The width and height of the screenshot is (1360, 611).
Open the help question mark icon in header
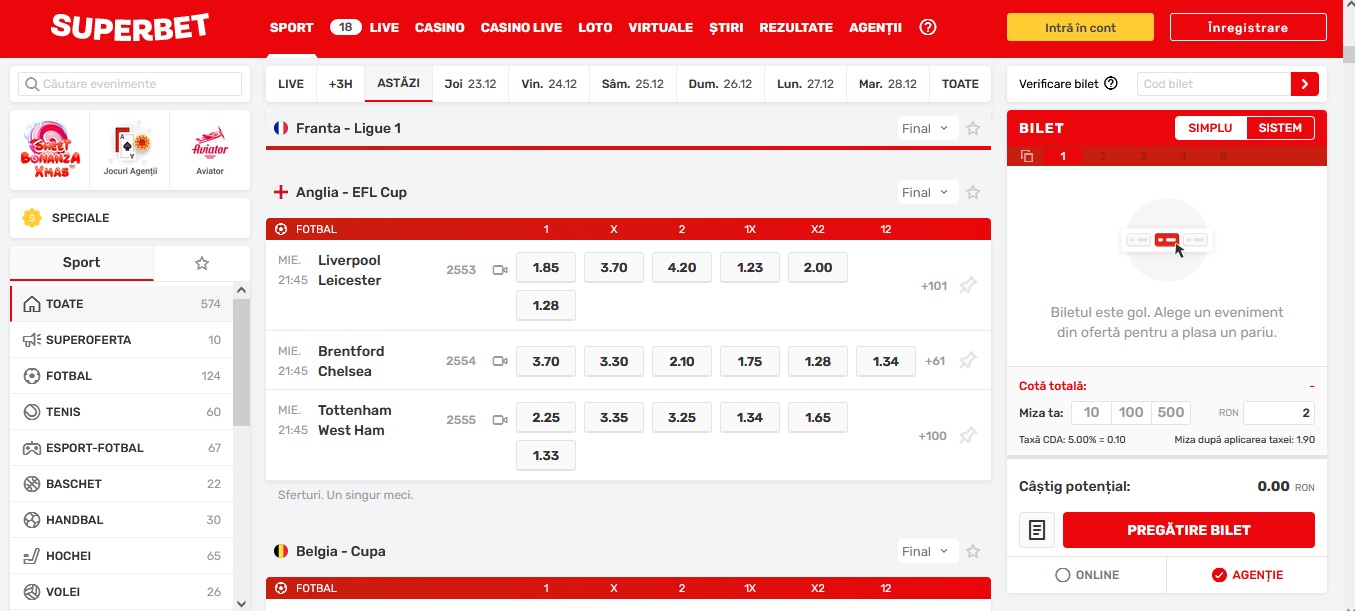(x=928, y=27)
